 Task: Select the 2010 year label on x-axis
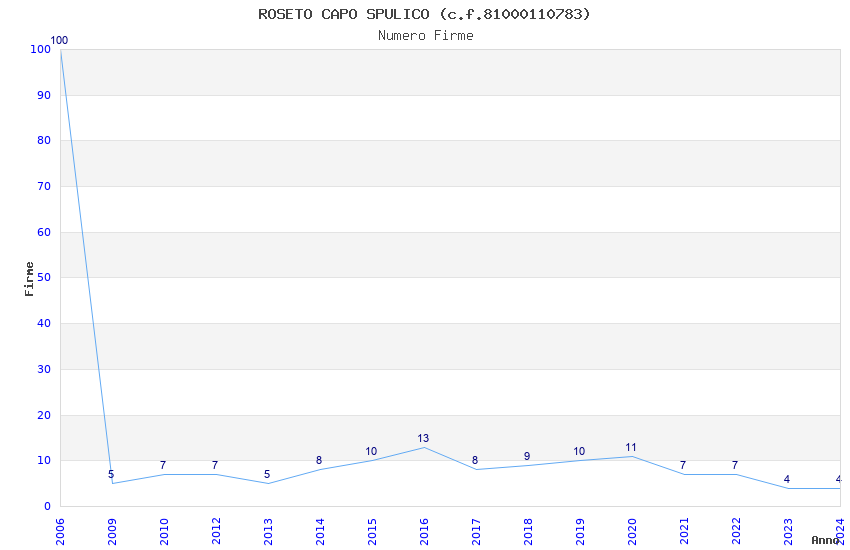[x=164, y=532]
